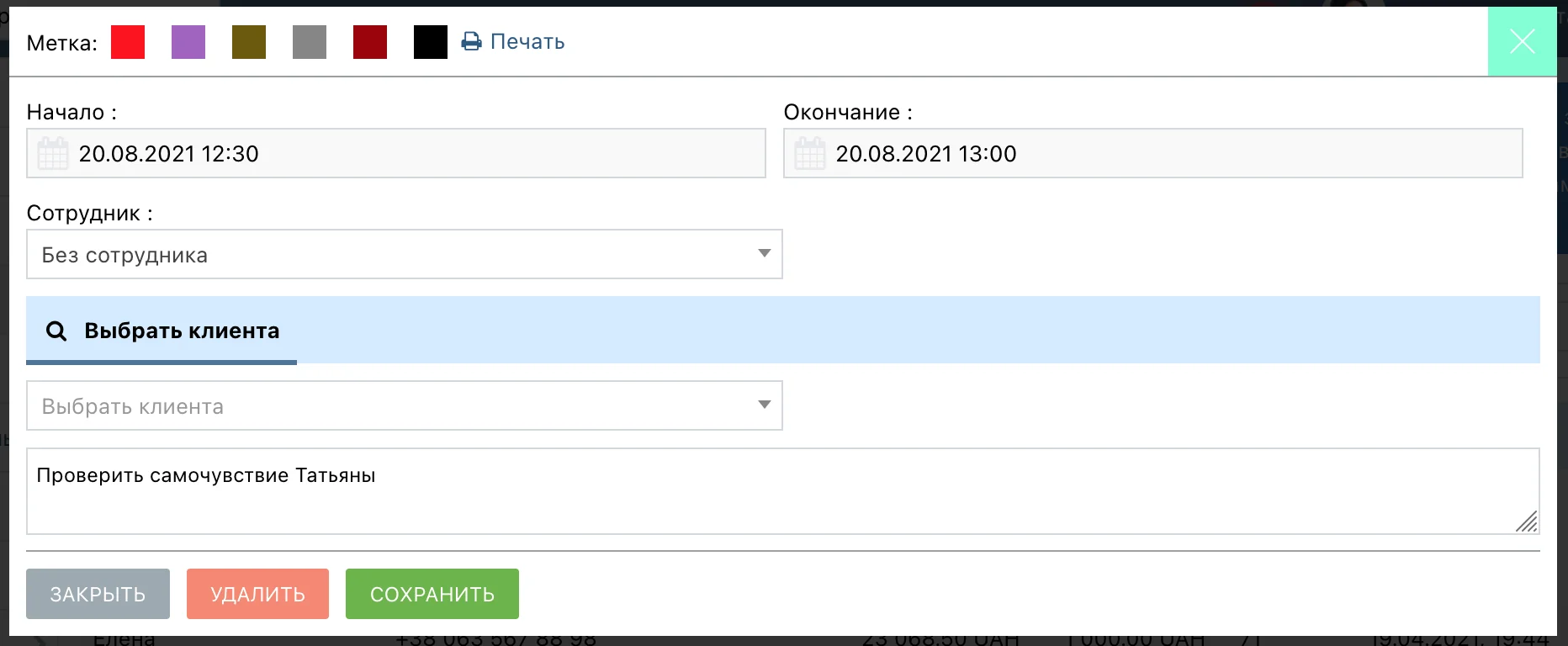Viewport: 1568px width, 646px height.
Task: Pick the gray label swatch
Action: pos(310,42)
